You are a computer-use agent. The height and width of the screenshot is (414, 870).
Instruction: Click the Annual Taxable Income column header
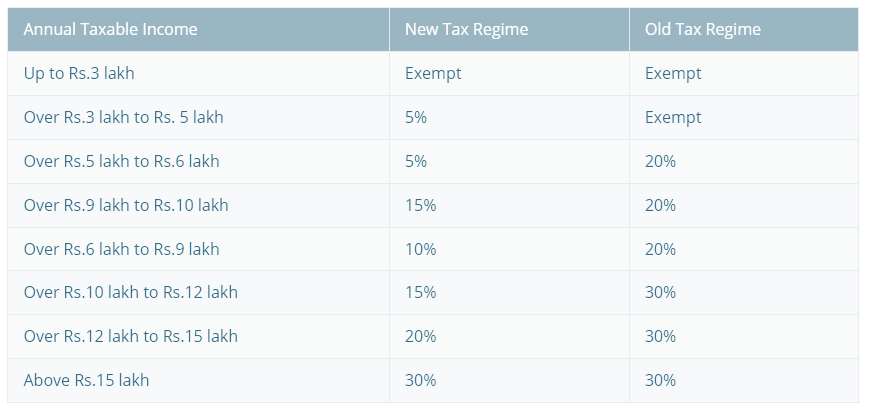point(111,30)
